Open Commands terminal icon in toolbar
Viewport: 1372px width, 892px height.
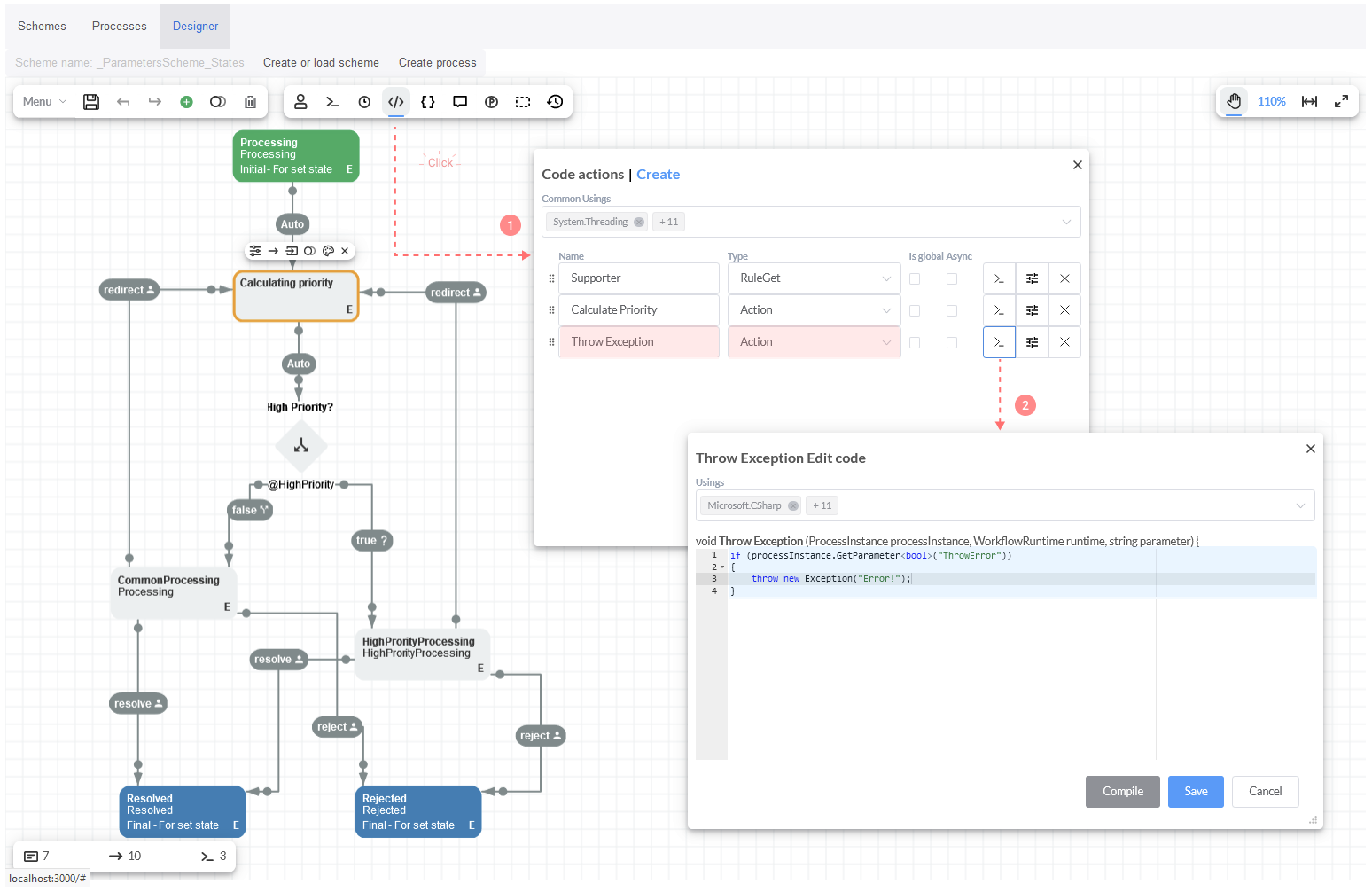(332, 102)
